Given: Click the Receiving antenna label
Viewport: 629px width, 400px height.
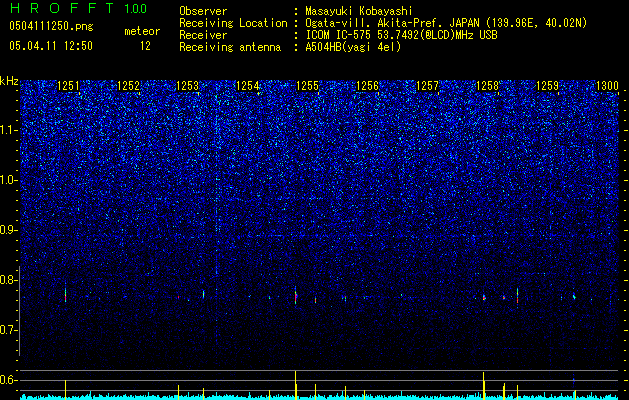Looking at the screenshot, I should 230,47.
